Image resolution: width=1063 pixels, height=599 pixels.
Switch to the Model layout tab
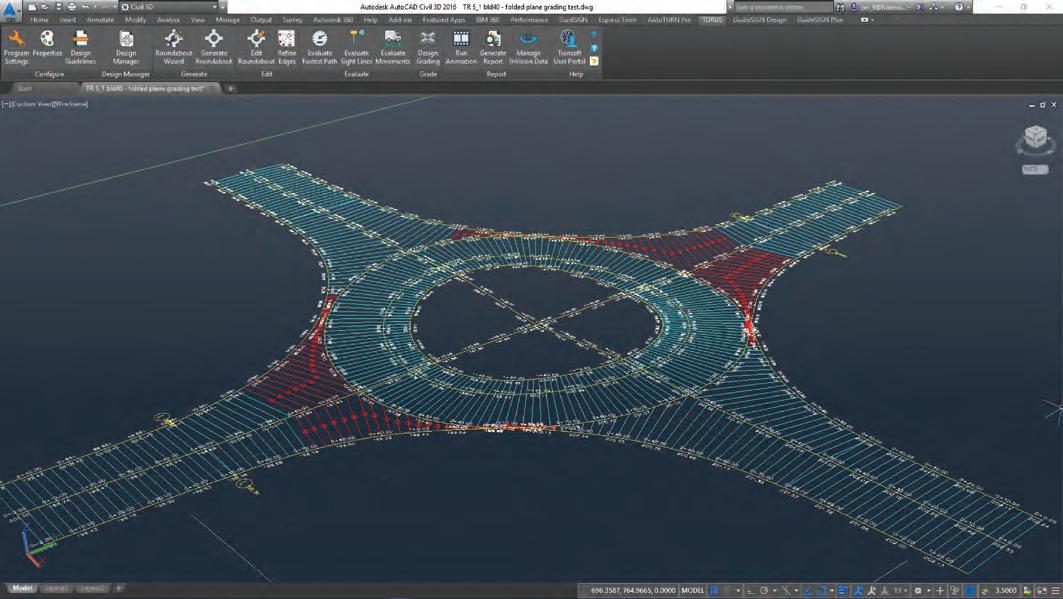click(22, 588)
